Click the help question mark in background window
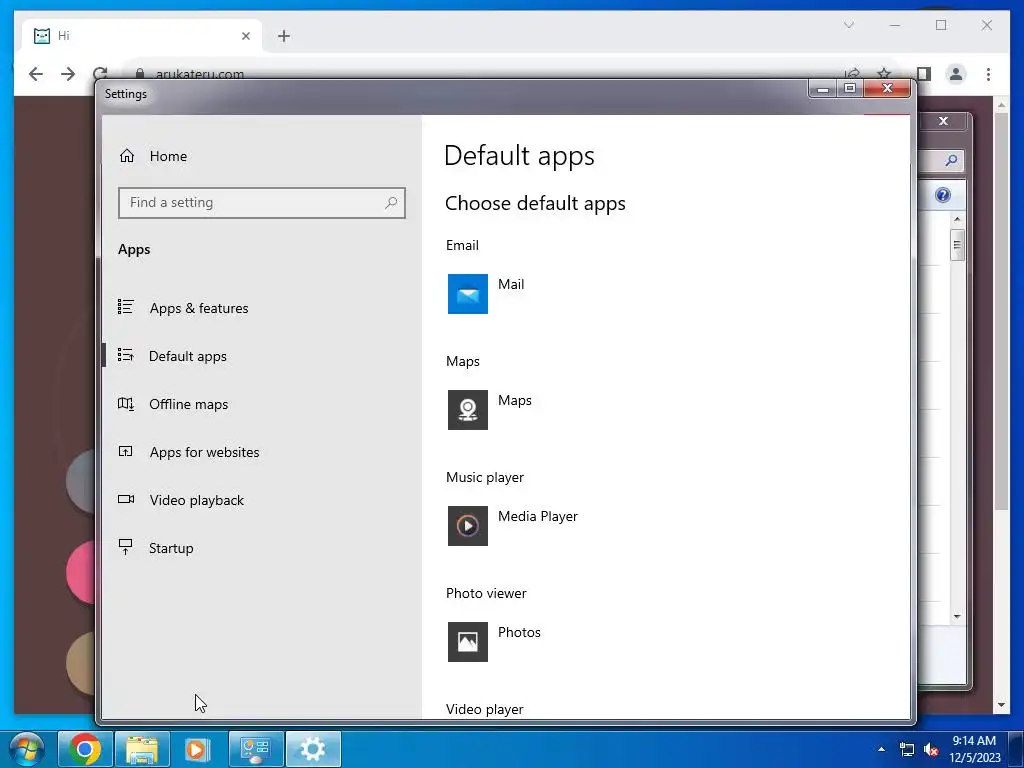The width and height of the screenshot is (1024, 768). (942, 195)
